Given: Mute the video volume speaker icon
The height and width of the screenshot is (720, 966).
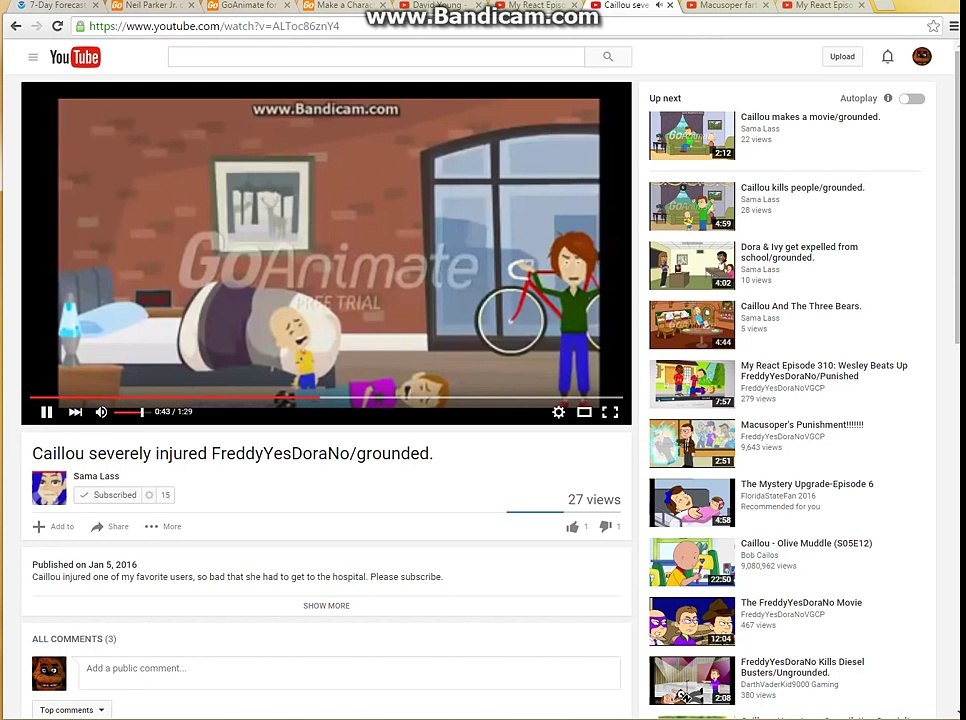Looking at the screenshot, I should (x=102, y=412).
